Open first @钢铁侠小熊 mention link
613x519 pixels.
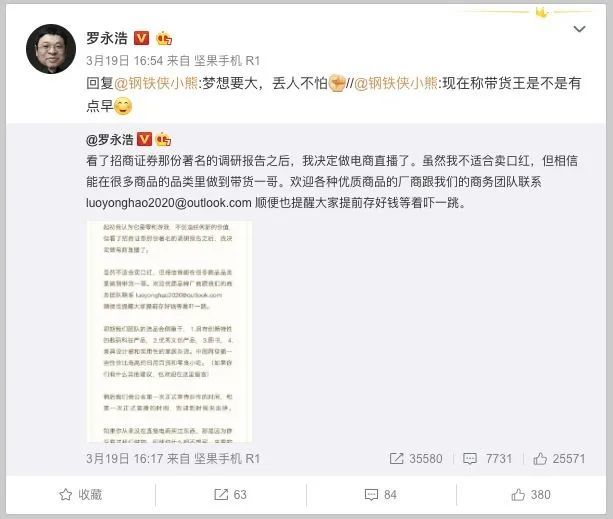[156, 83]
